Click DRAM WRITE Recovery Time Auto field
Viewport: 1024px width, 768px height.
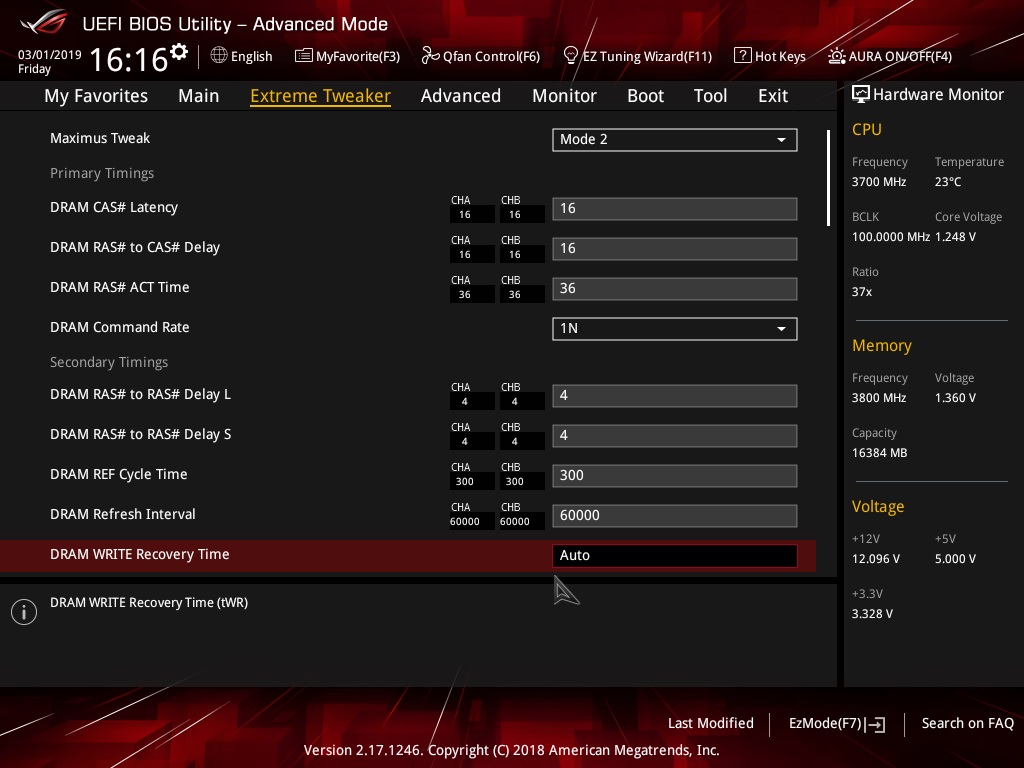(675, 556)
